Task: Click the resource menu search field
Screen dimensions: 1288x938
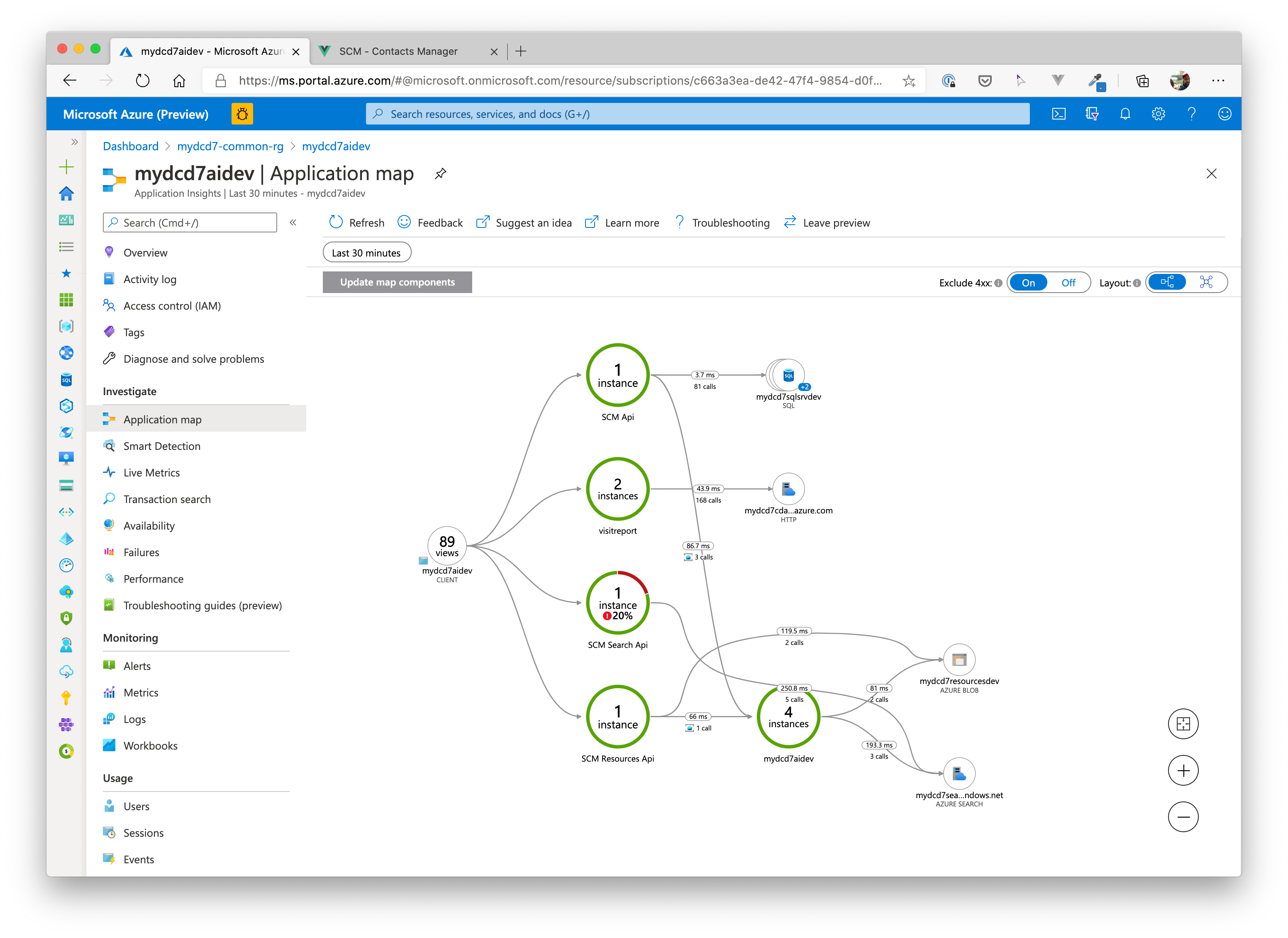Action: 190,223
